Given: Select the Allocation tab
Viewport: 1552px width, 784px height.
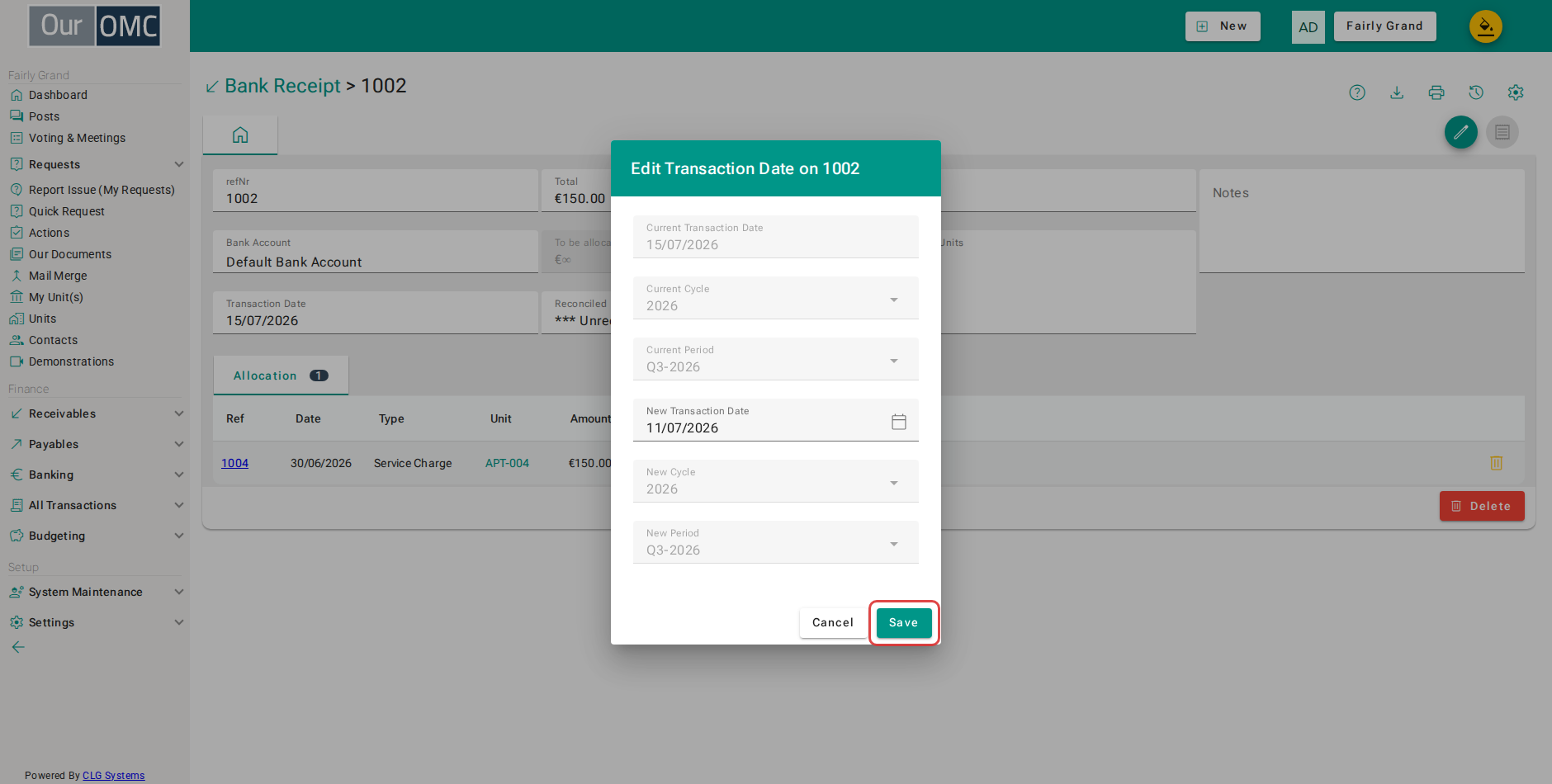Looking at the screenshot, I should [x=281, y=375].
